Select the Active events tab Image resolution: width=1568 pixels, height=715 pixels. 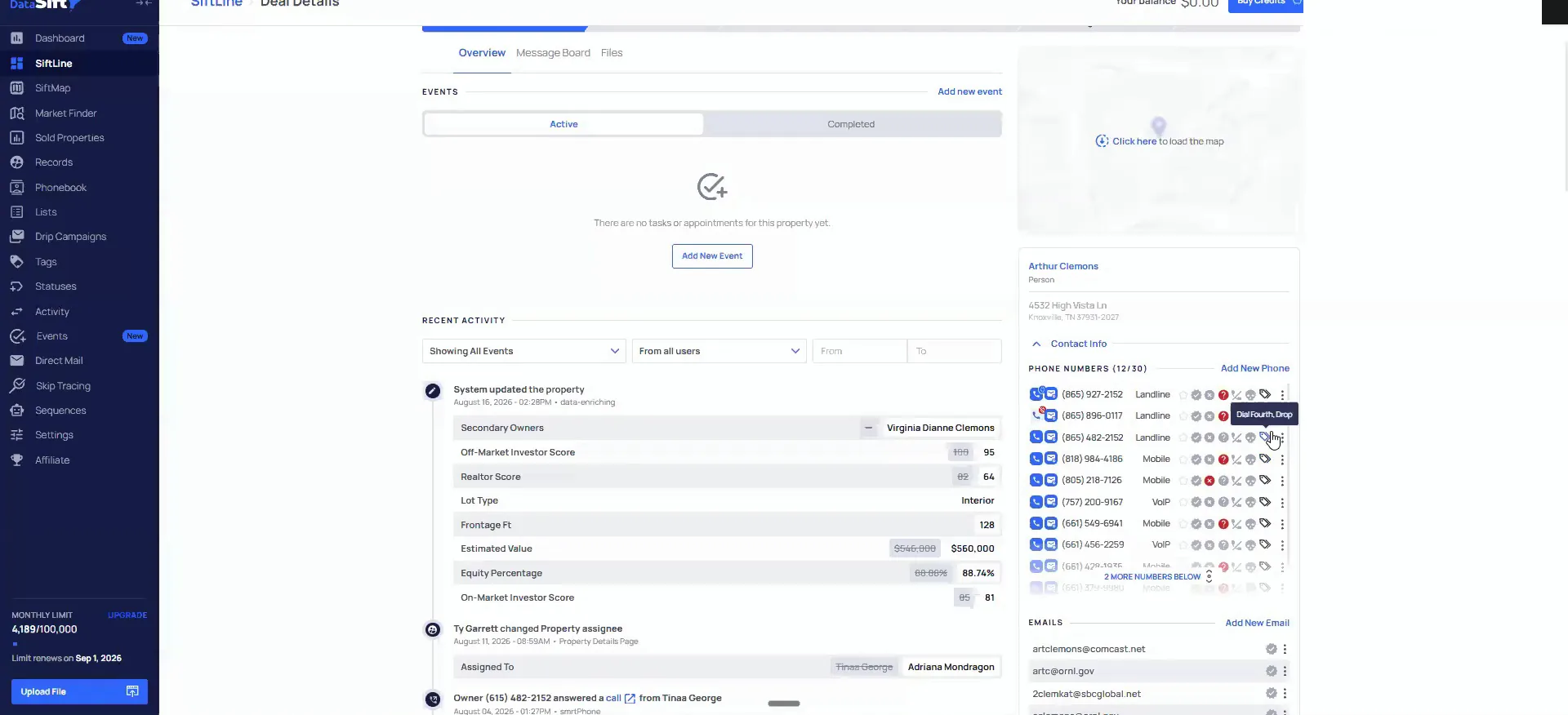tap(563, 124)
